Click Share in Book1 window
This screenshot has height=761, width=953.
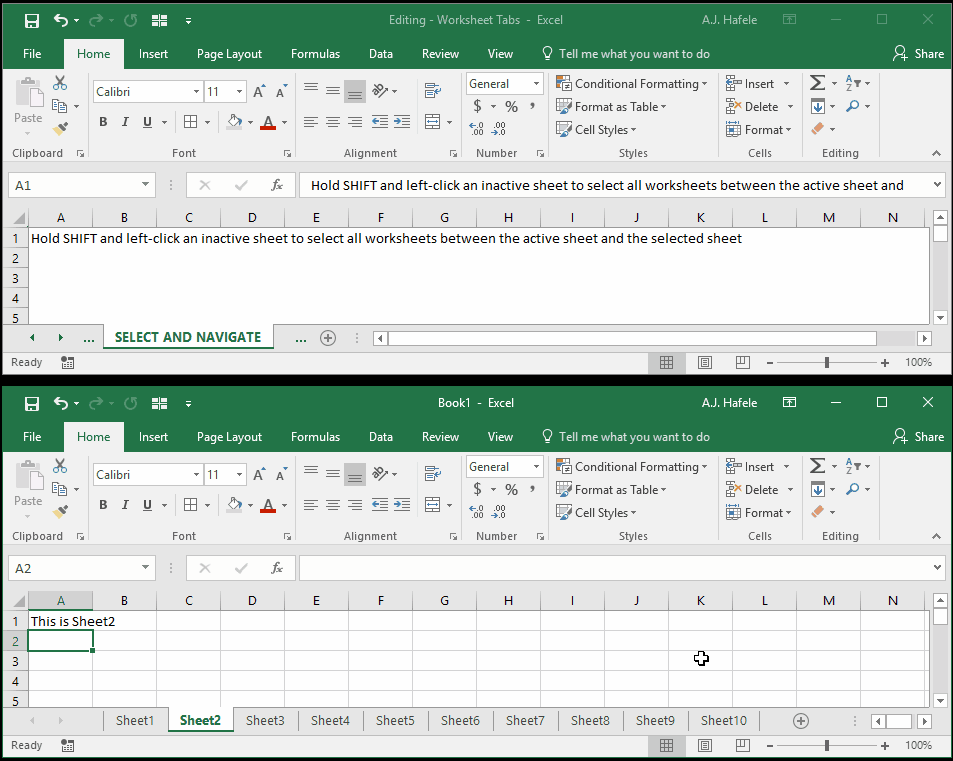[x=918, y=437]
